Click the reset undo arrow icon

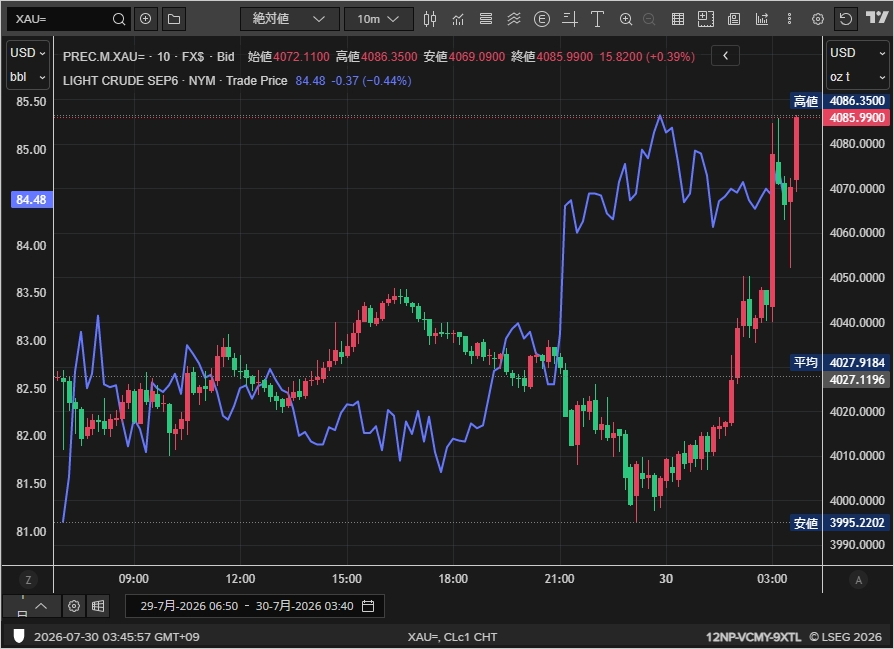[x=846, y=19]
